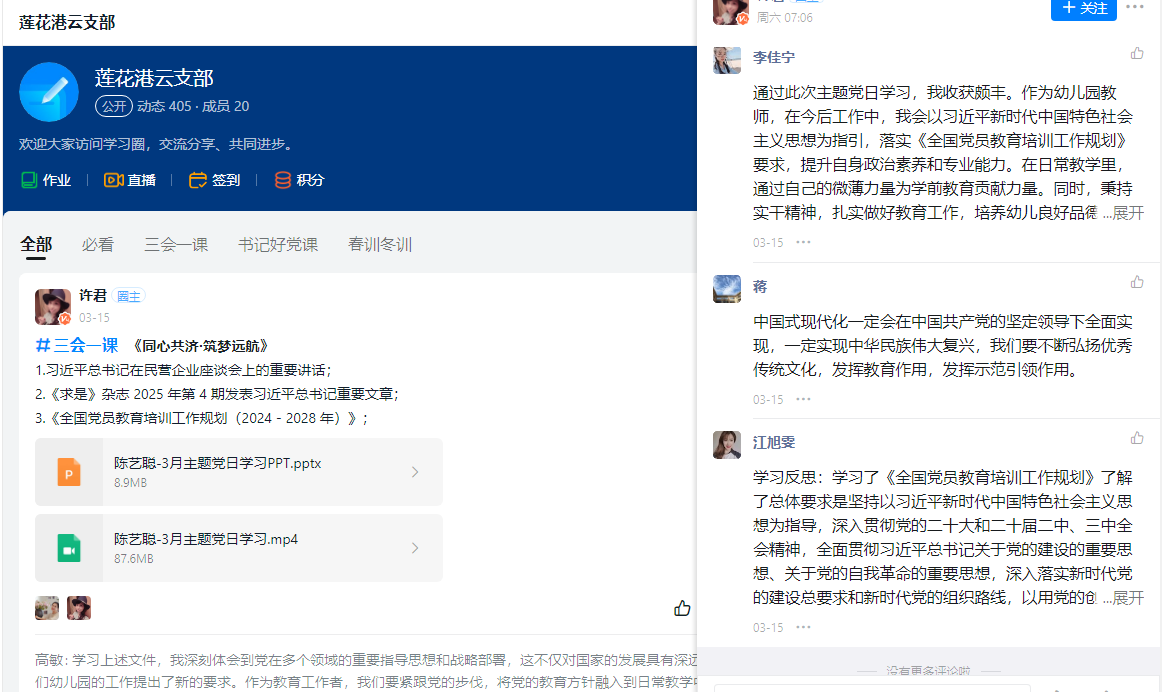Click the second liker avatar under the post
The height and width of the screenshot is (692, 1162).
[x=79, y=608]
